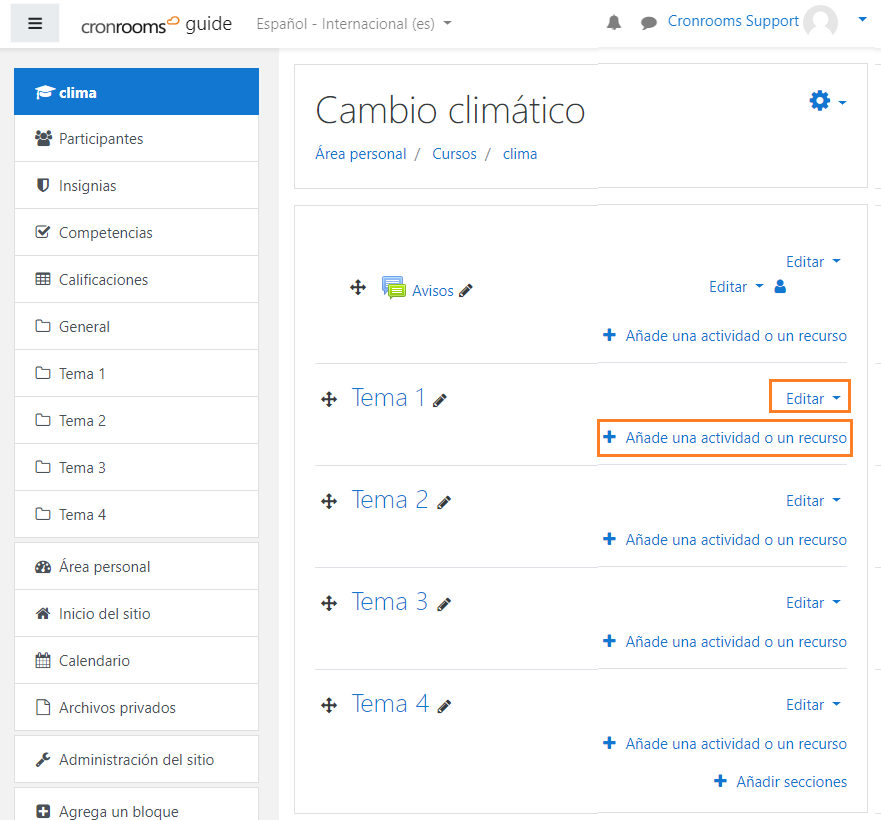
Task: Open the notifications bell icon
Action: click(614, 22)
